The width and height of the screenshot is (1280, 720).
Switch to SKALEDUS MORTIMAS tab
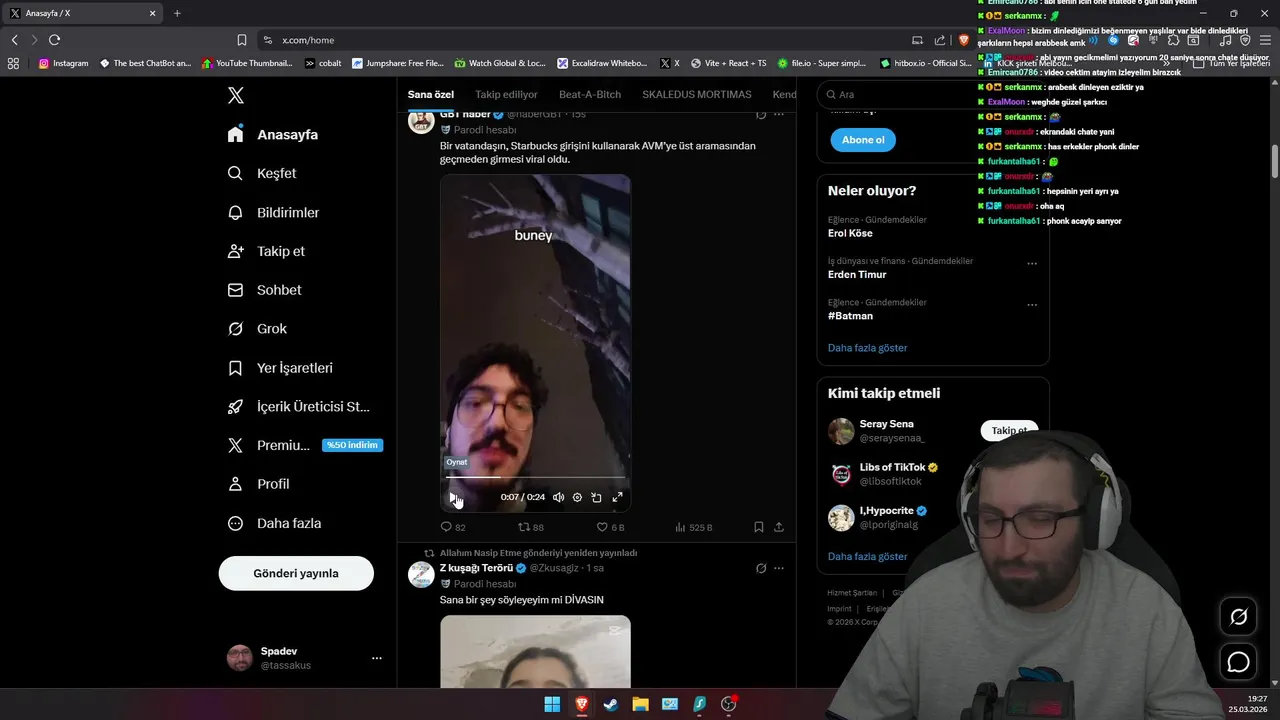[697, 94]
